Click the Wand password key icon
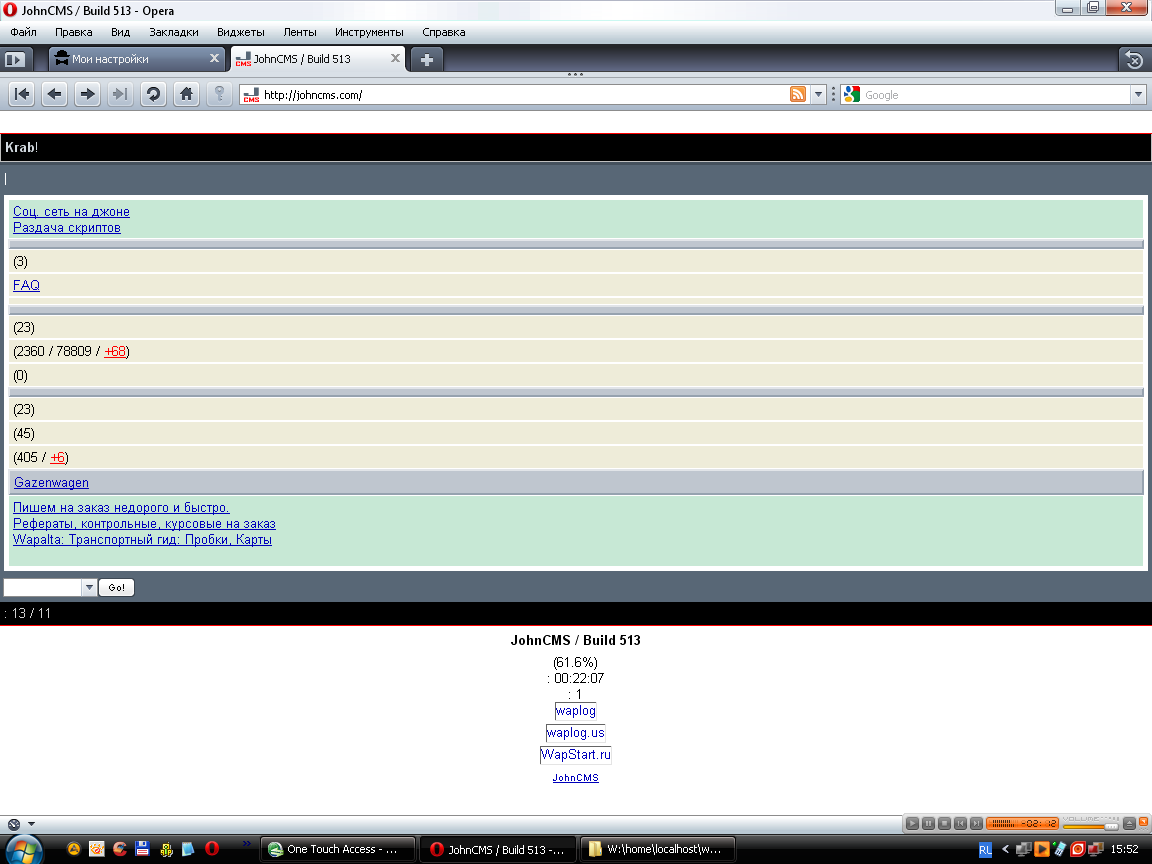 [219, 94]
